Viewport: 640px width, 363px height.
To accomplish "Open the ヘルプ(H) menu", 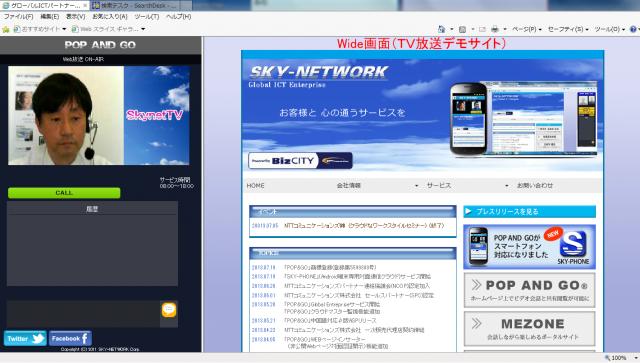I will [178, 17].
